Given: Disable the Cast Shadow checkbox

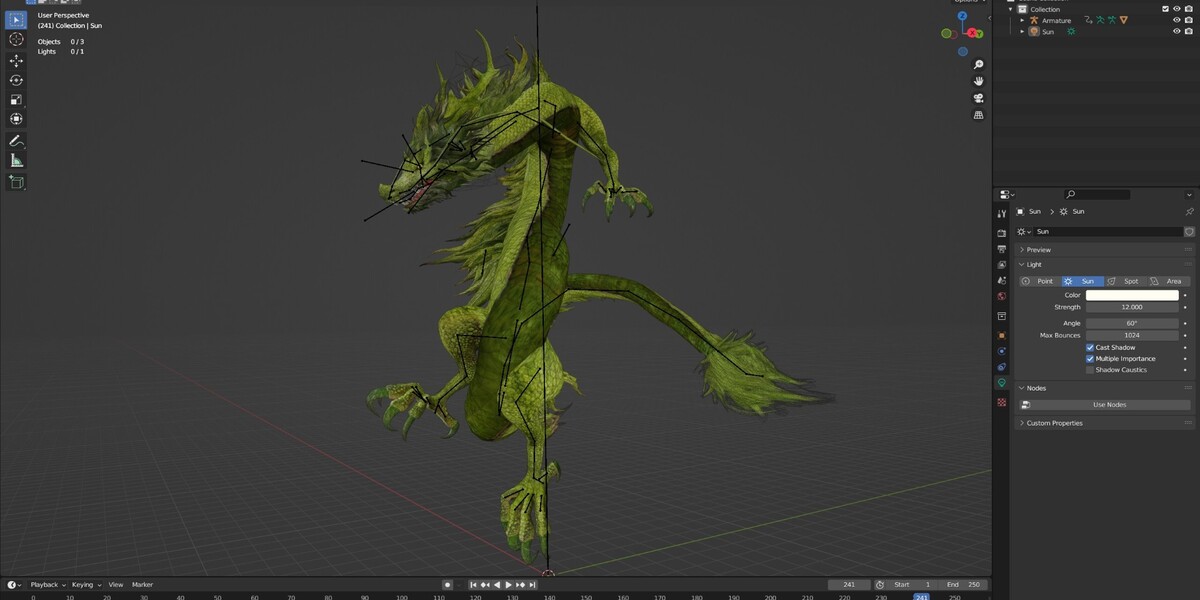Looking at the screenshot, I should 1090,347.
